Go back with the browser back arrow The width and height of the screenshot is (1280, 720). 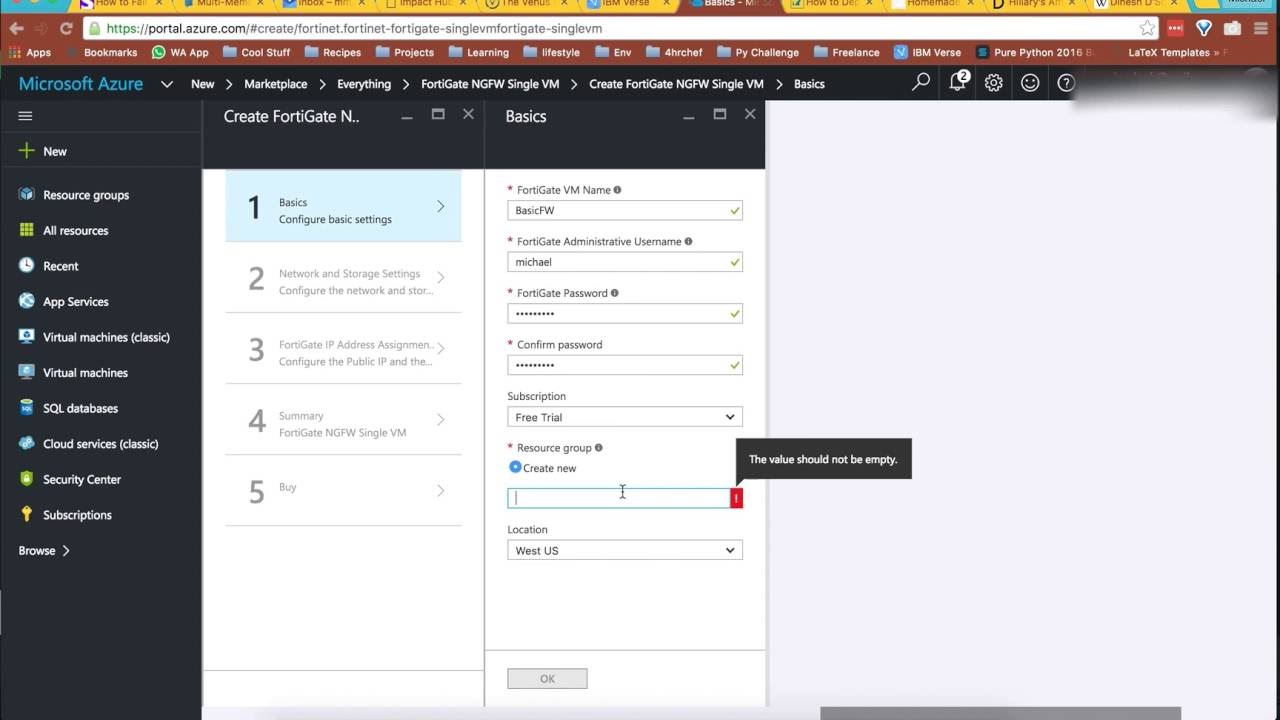16,28
